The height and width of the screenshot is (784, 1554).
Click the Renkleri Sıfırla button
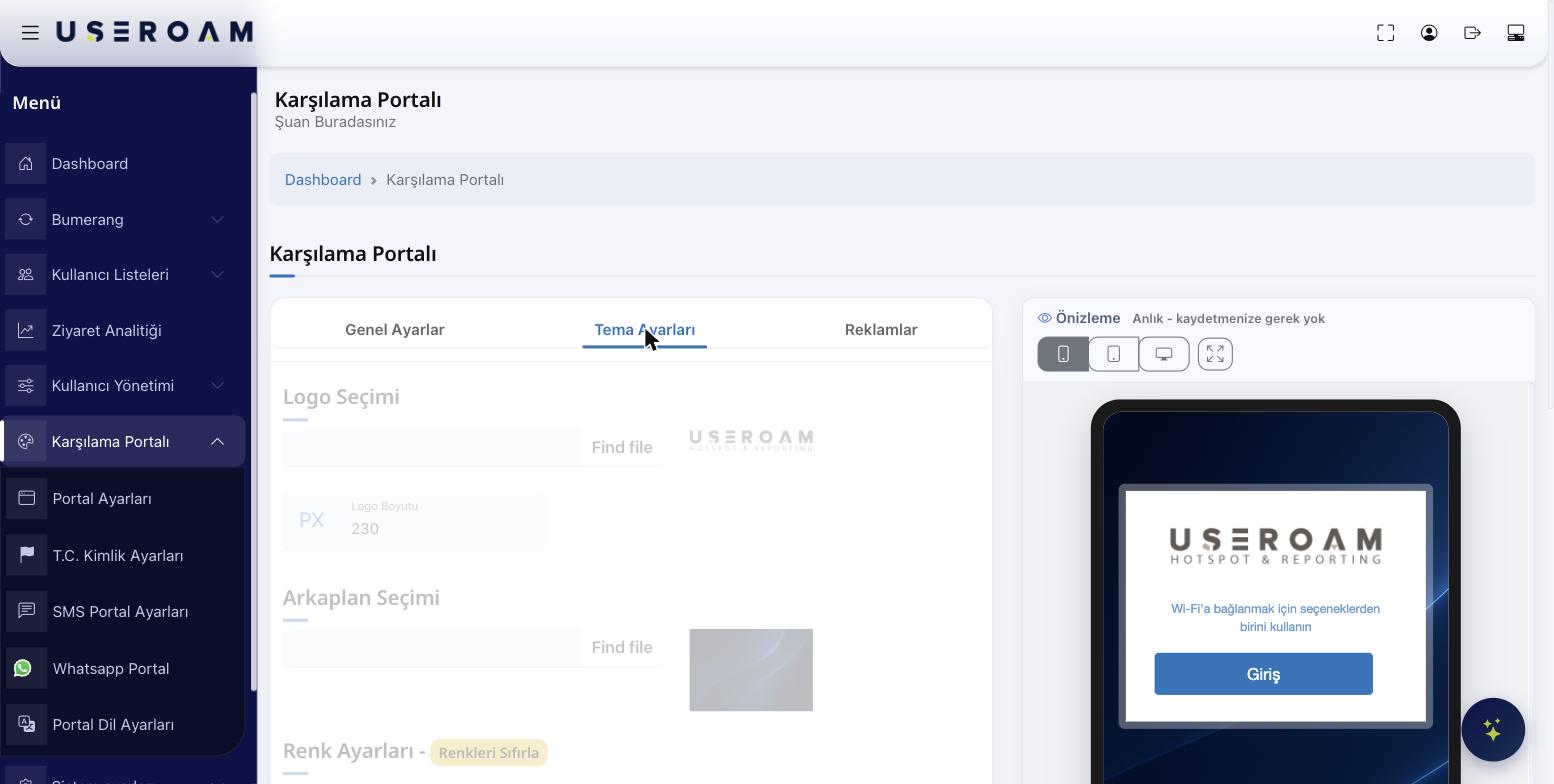tap(489, 752)
